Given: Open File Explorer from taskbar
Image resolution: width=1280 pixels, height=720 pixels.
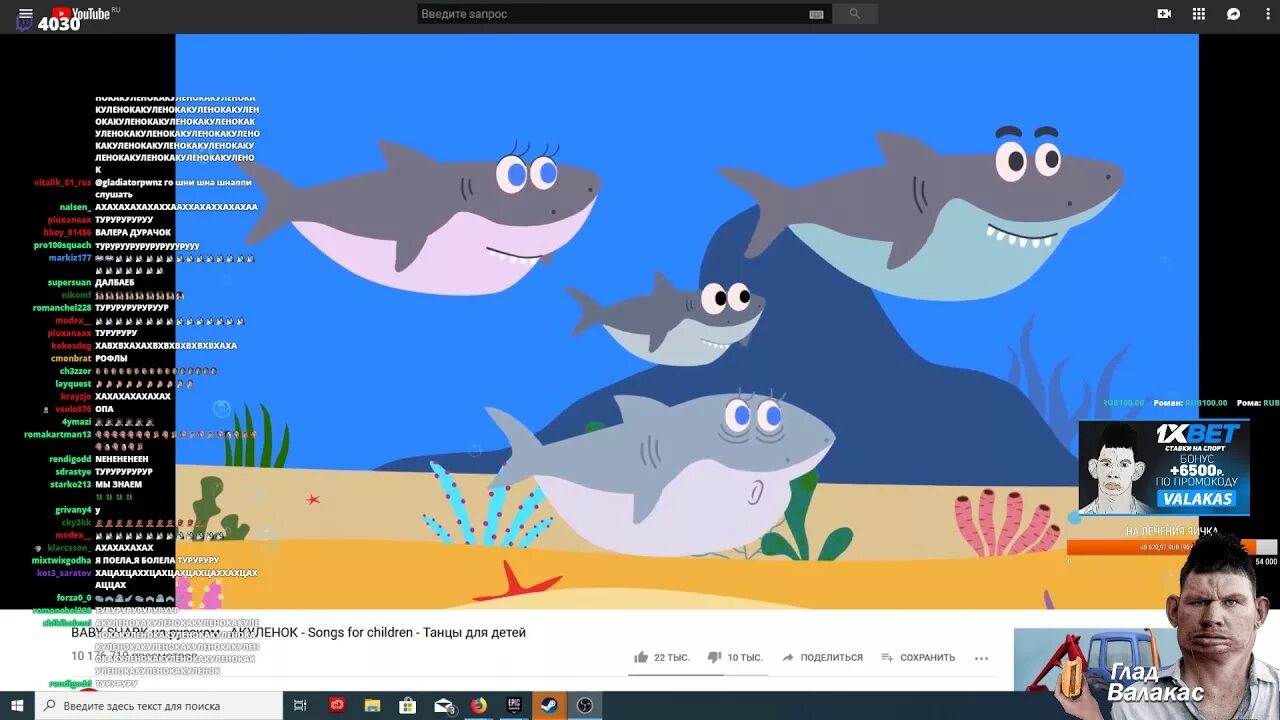Looking at the screenshot, I should click(x=372, y=705).
